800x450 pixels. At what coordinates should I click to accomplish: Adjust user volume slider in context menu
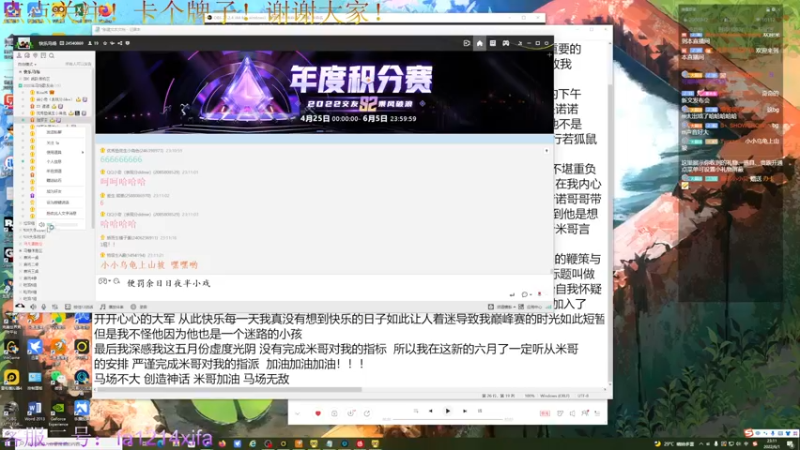(x=63, y=224)
